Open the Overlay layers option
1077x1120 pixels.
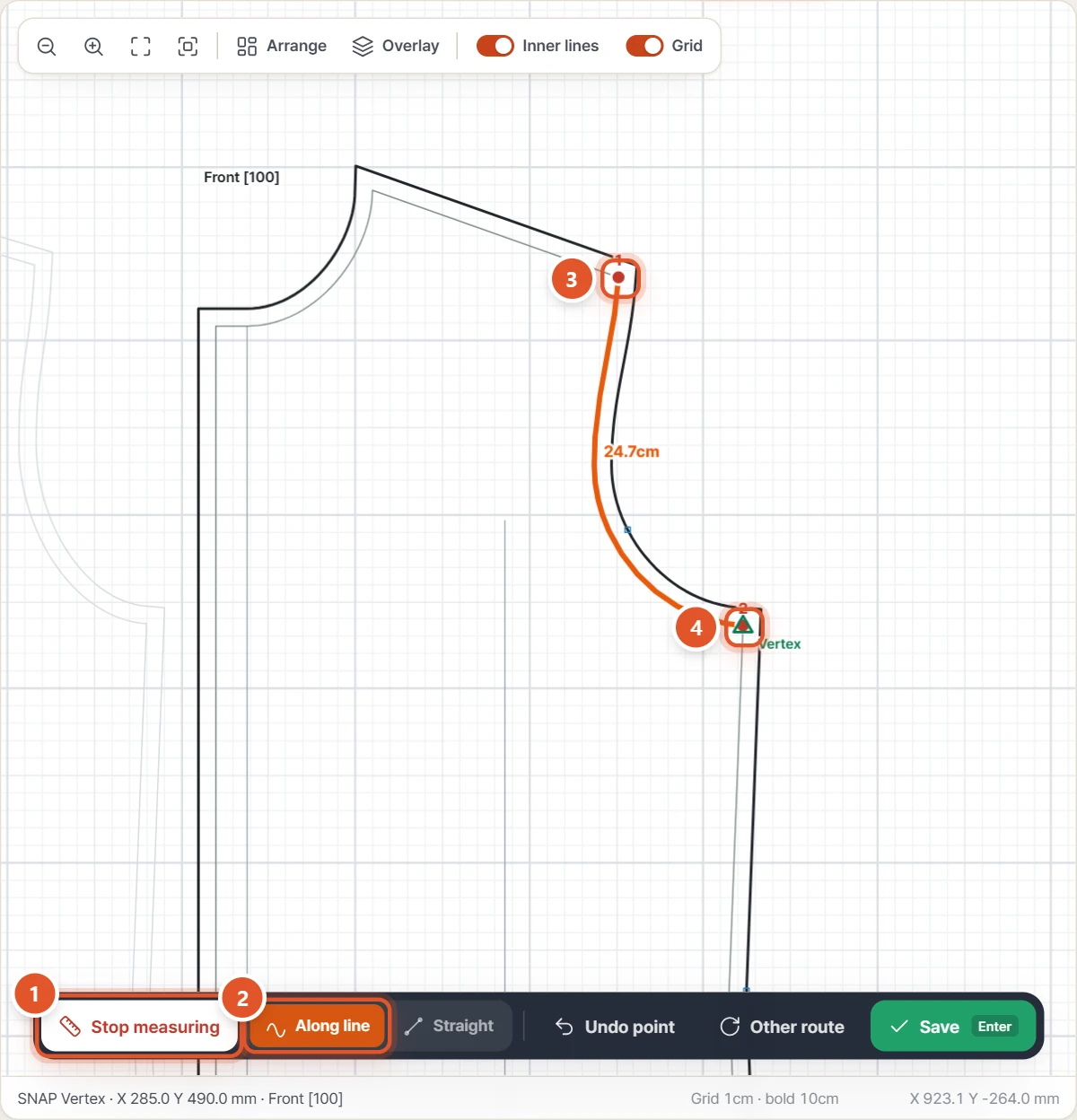tap(396, 47)
